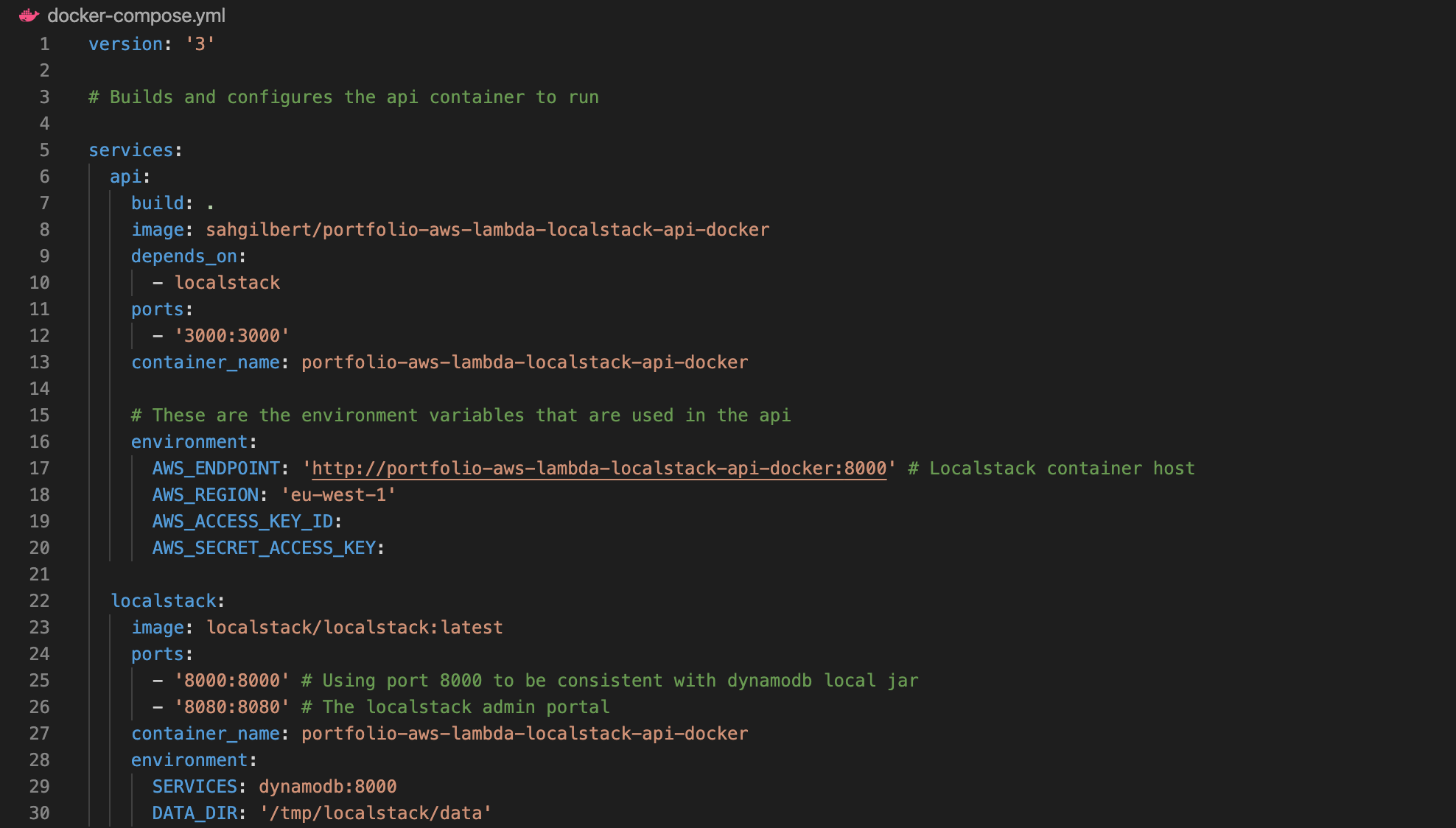Click the 'container_name' key on line 13

pyautogui.click(x=205, y=362)
